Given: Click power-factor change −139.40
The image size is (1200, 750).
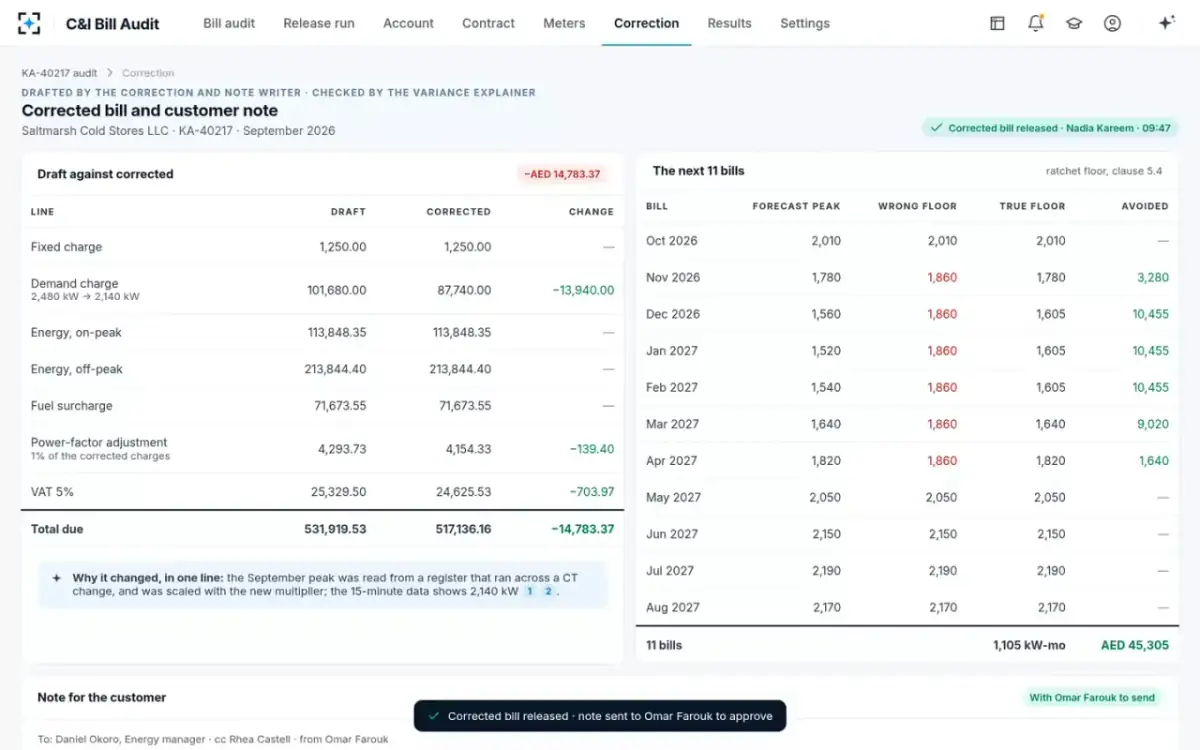Looking at the screenshot, I should click(x=592, y=449).
